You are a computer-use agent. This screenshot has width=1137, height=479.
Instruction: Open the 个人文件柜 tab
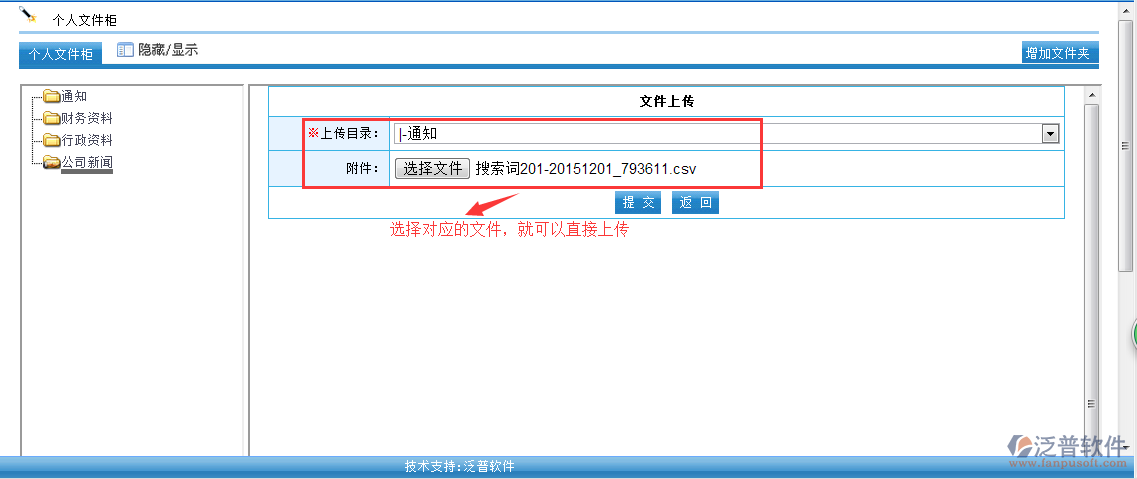60,54
